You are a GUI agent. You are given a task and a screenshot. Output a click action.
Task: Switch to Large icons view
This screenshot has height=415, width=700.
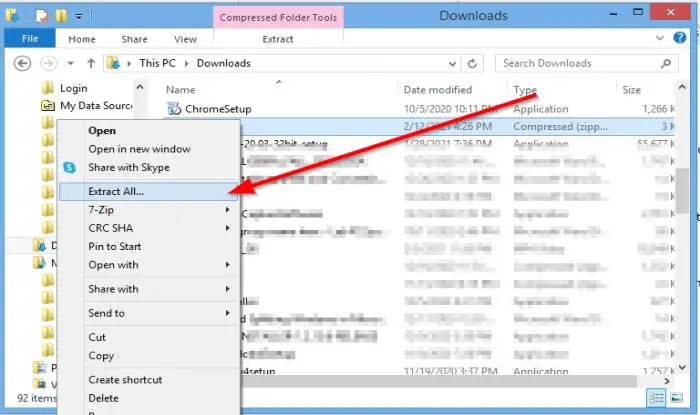[676, 398]
